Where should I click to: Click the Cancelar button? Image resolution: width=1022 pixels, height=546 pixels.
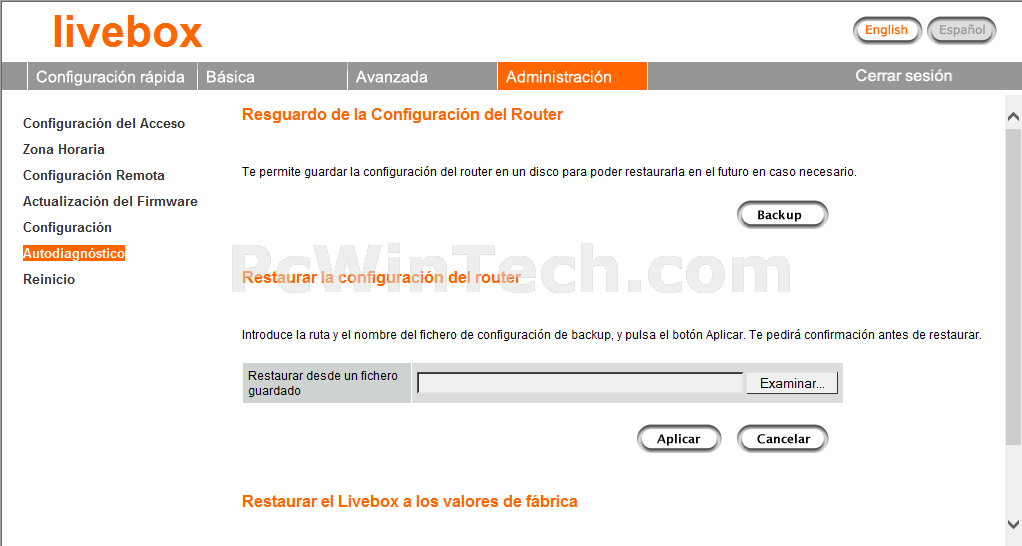(x=782, y=439)
